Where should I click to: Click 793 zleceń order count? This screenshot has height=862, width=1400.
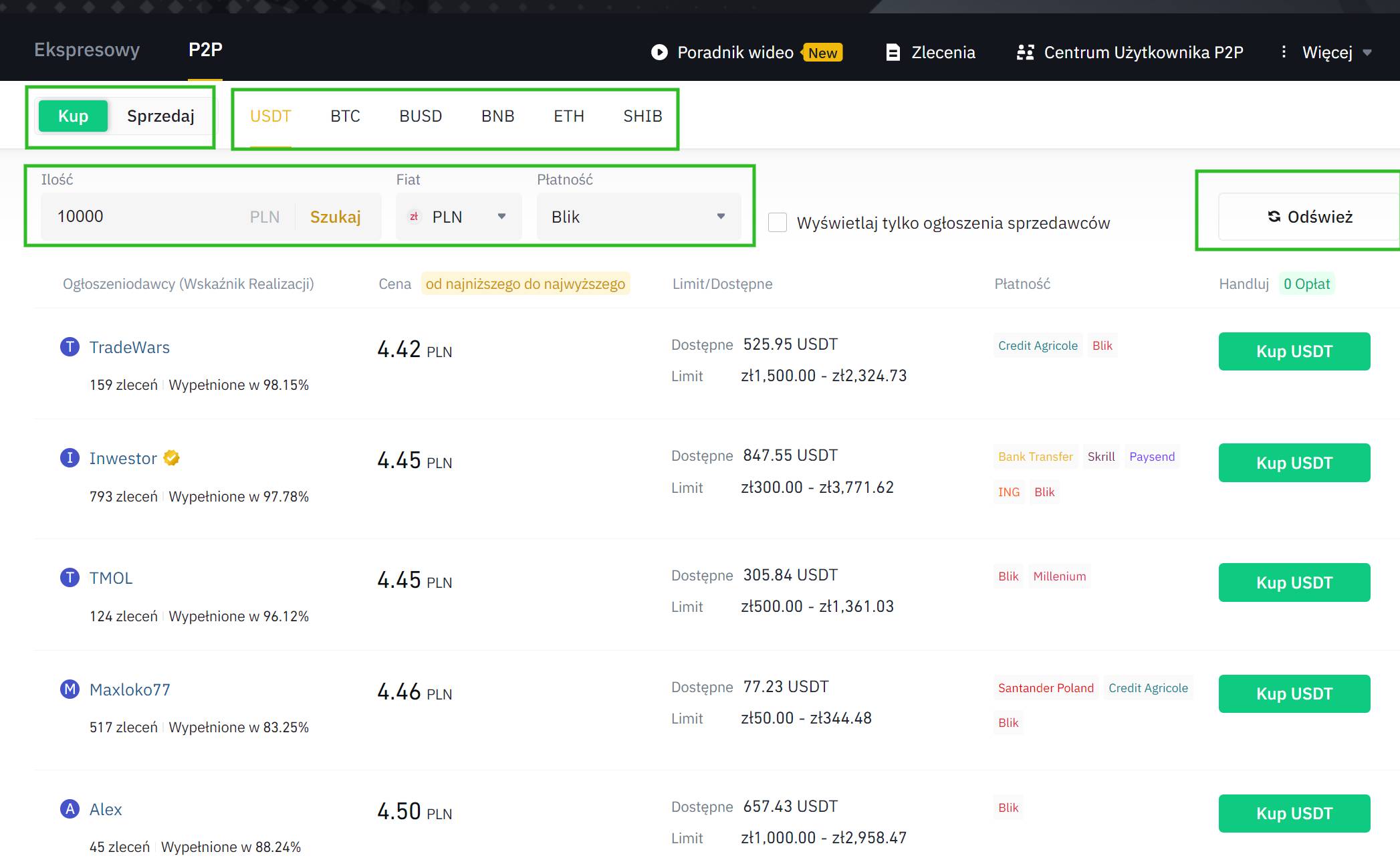pyautogui.click(x=124, y=496)
